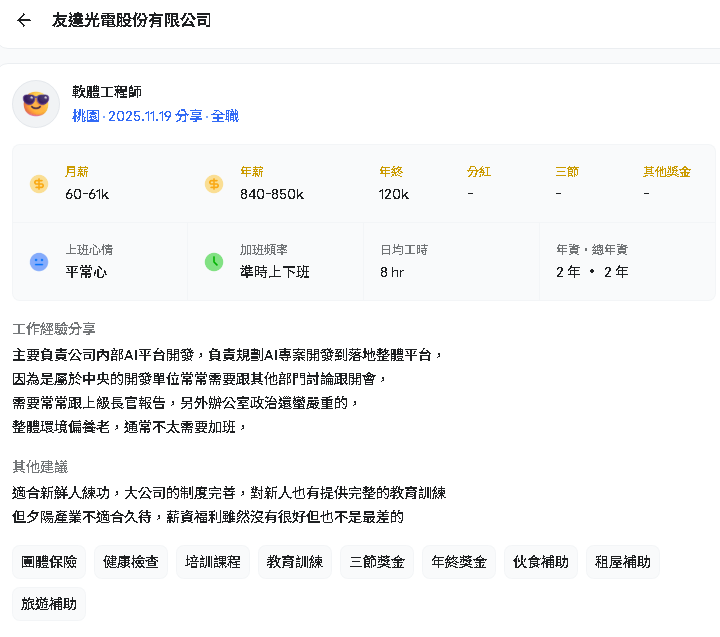720x637 pixels.
Task: Click the dollar coin icon beside 年薪
Action: 214,184
